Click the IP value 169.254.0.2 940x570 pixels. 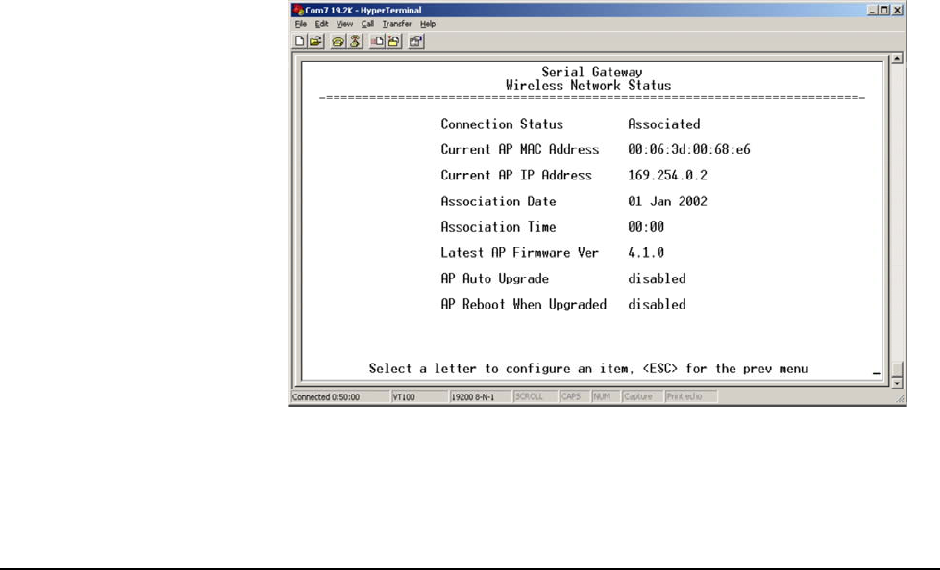668,175
